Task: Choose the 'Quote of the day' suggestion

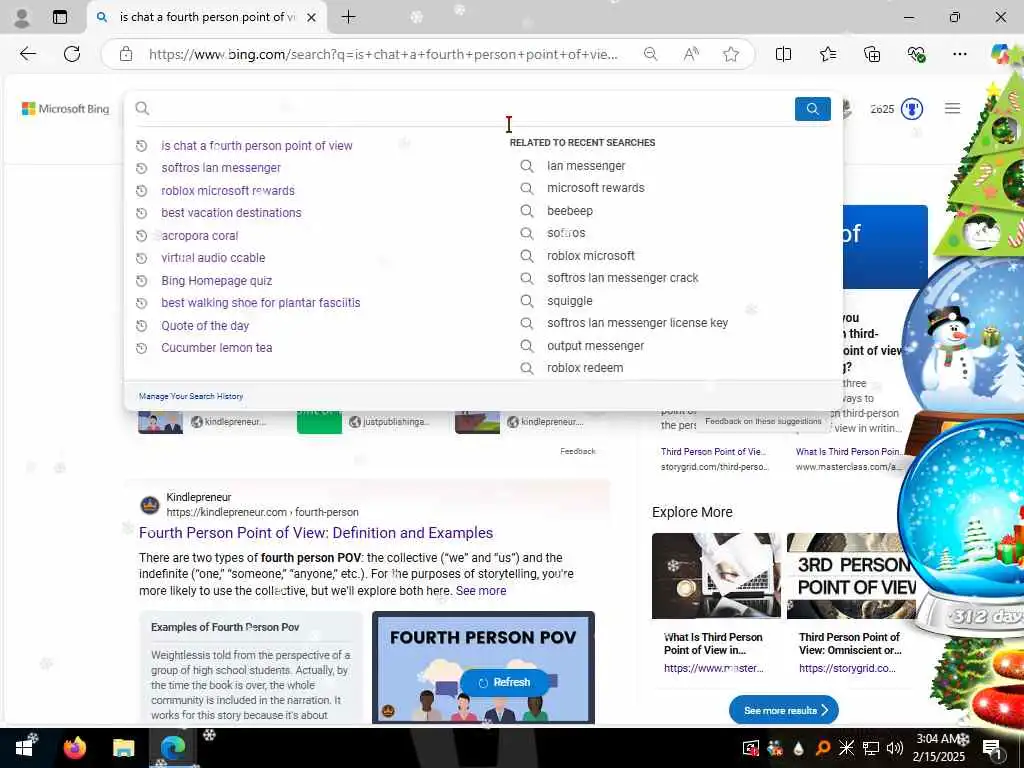Action: (205, 326)
